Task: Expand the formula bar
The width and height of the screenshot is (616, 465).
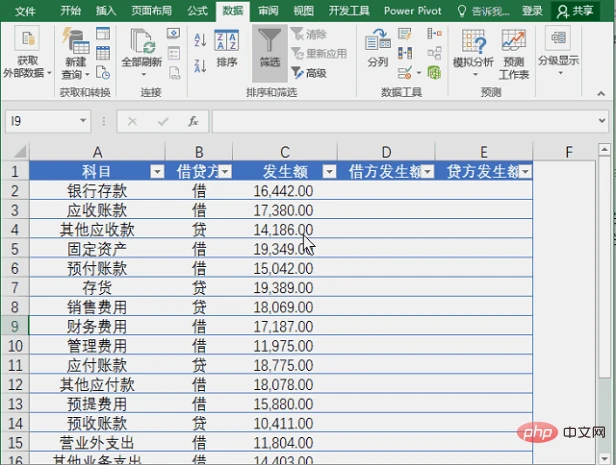Action: (602, 121)
